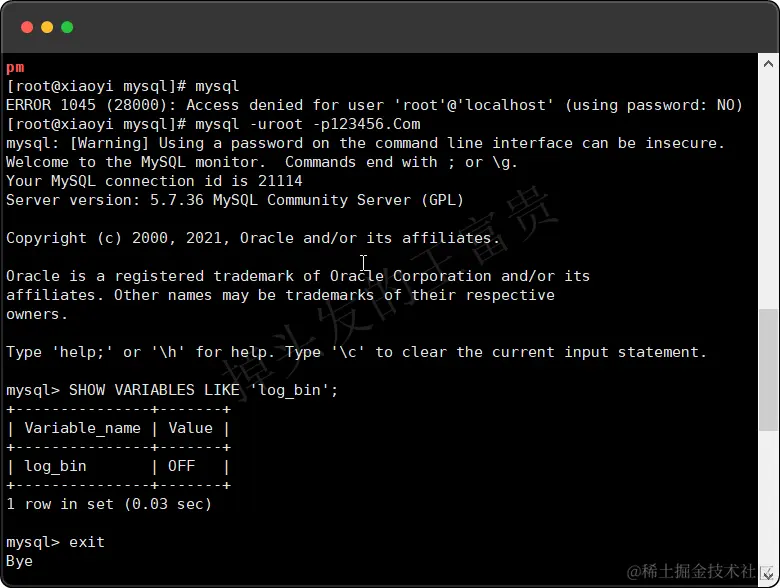The image size is (780, 588).
Task: Click the Server version 5.7.36 line
Action: pyautogui.click(x=235, y=200)
